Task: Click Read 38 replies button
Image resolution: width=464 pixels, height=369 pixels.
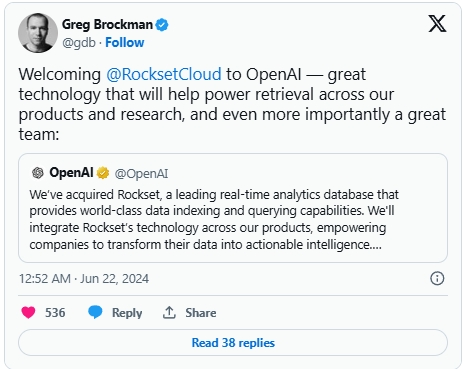Action: (x=233, y=343)
